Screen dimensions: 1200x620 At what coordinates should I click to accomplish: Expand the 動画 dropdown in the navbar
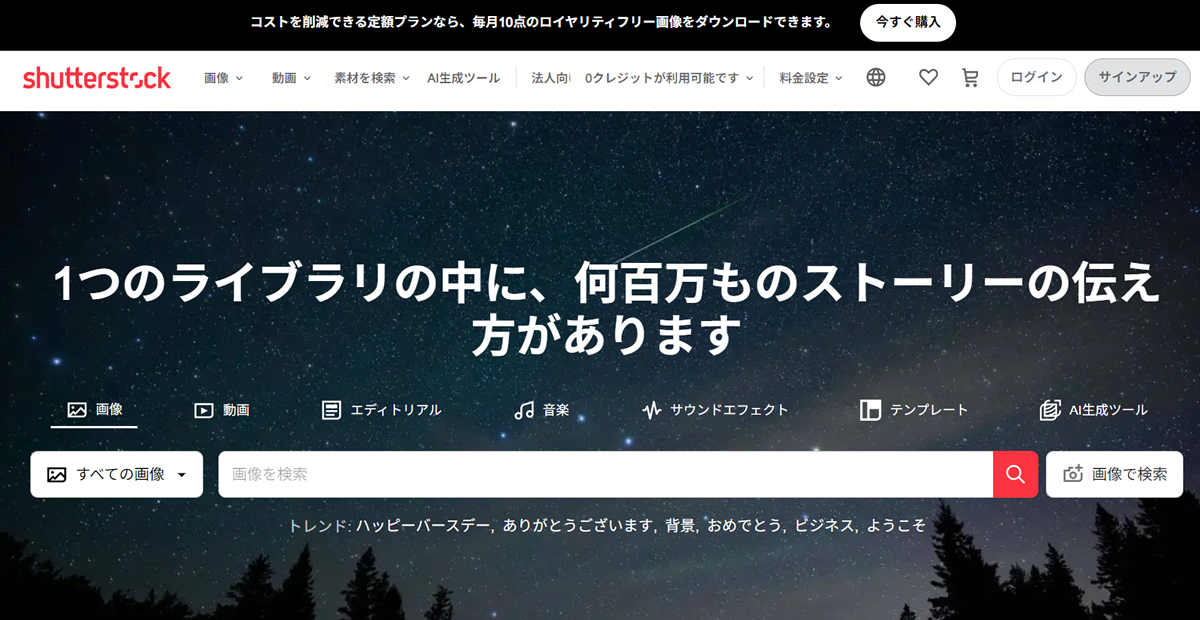(x=291, y=78)
